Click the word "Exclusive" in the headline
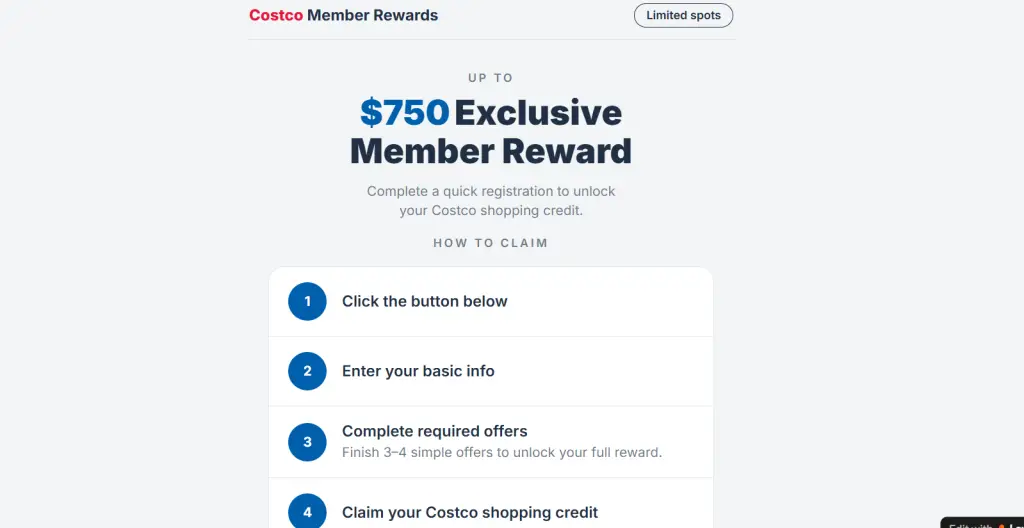Viewport: 1024px width, 528px height. [x=538, y=113]
